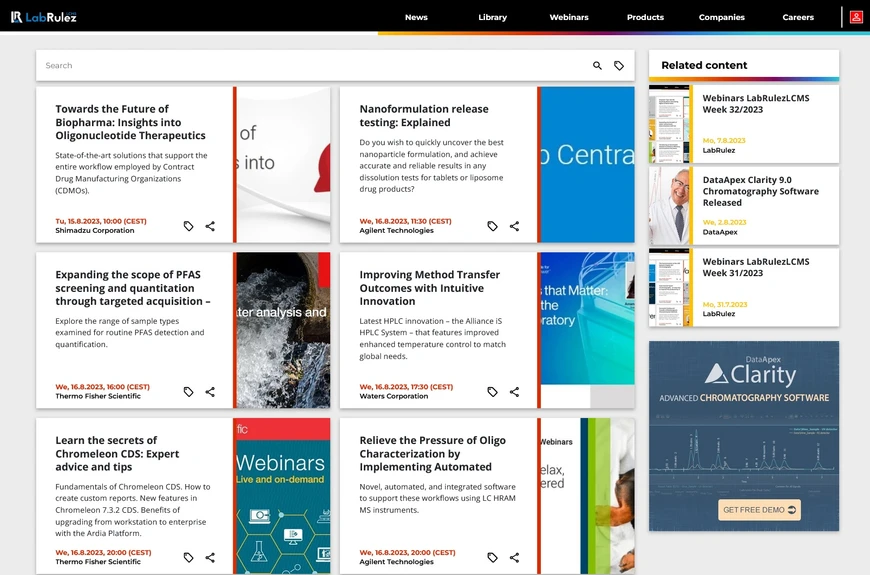
Task: Click the Nanoformulation blue banner image
Action: [588, 164]
